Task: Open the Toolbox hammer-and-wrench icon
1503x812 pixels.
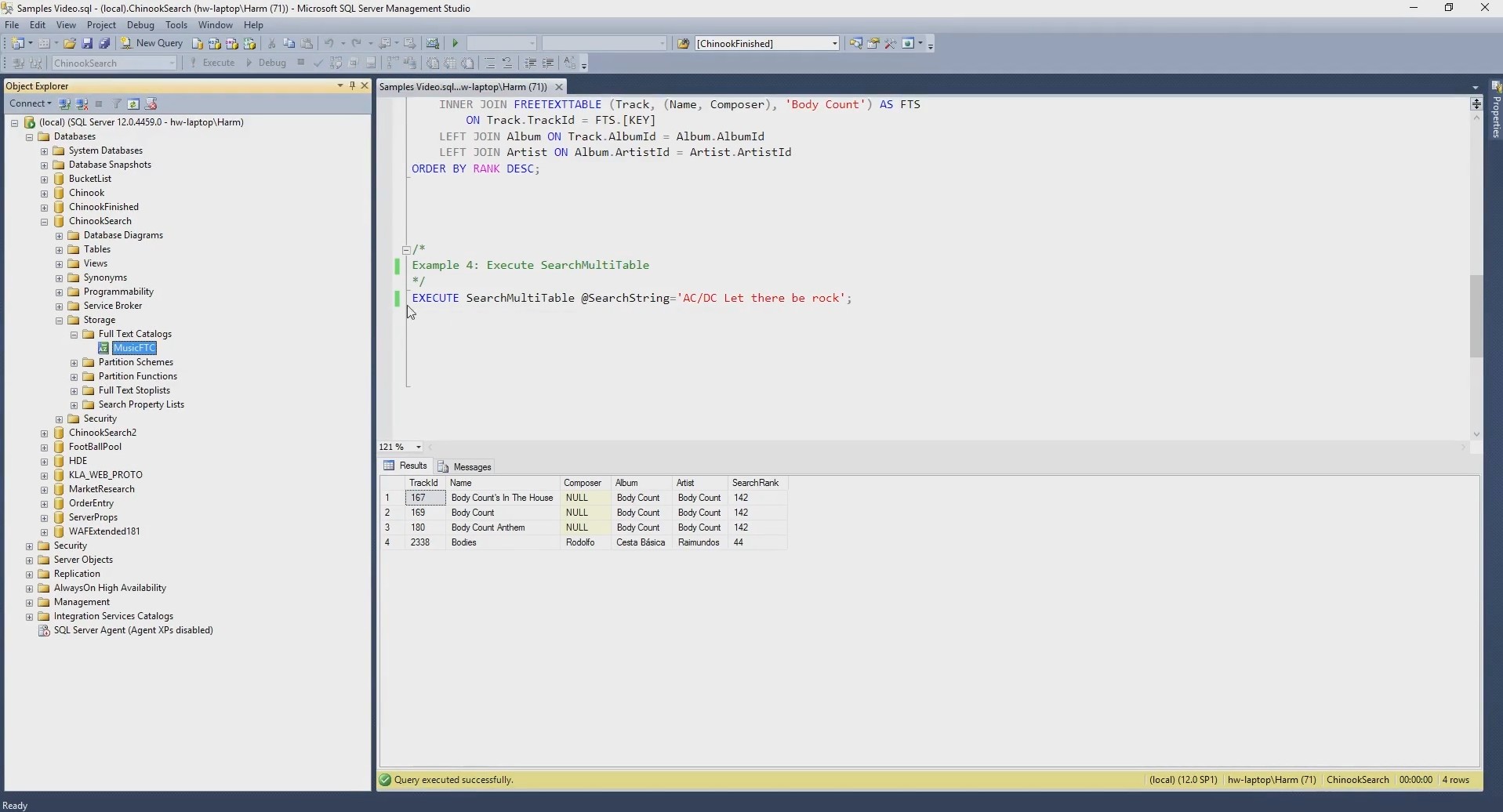Action: (x=891, y=44)
